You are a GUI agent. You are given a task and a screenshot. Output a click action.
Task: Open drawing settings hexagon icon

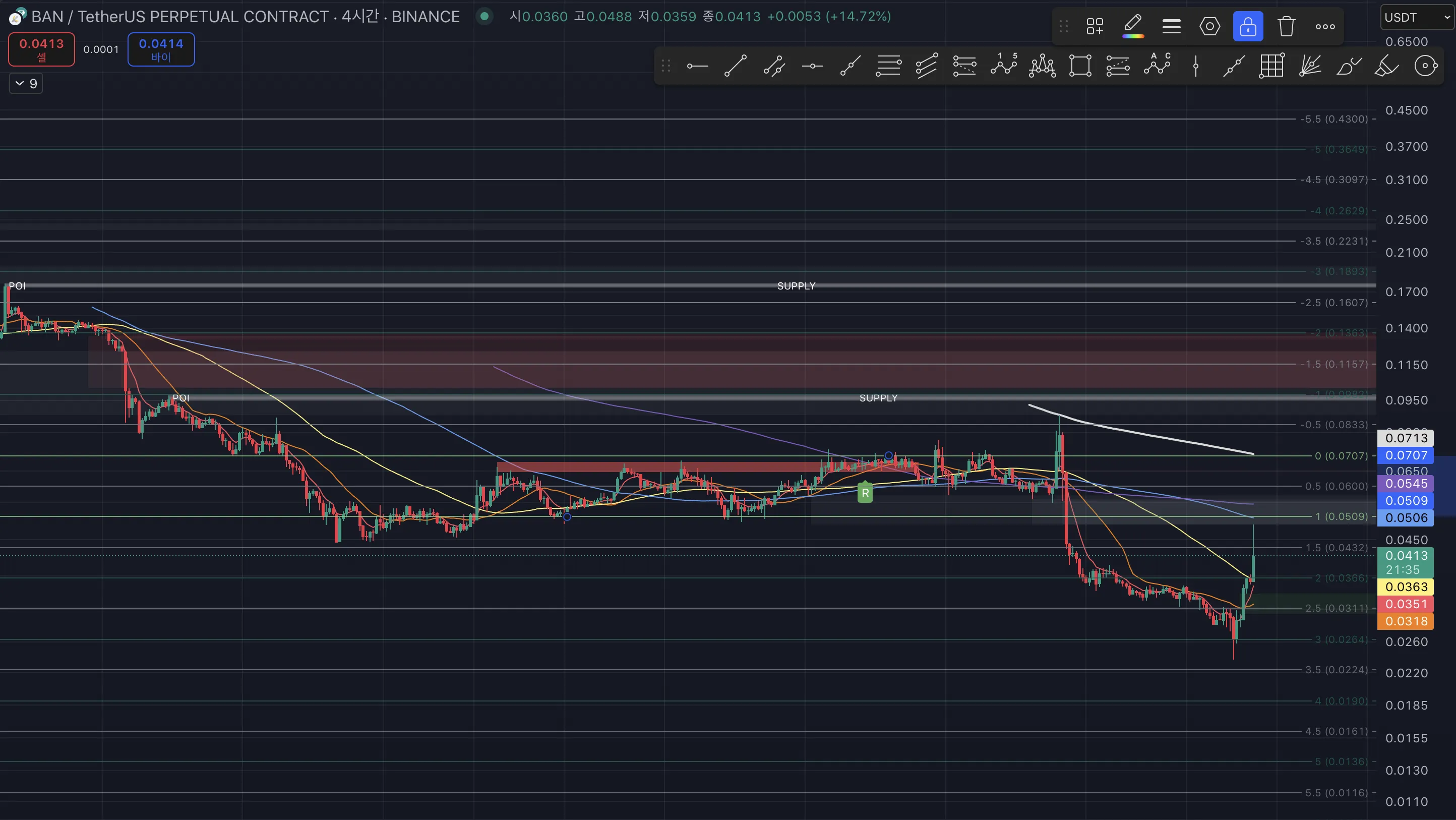coord(1209,26)
